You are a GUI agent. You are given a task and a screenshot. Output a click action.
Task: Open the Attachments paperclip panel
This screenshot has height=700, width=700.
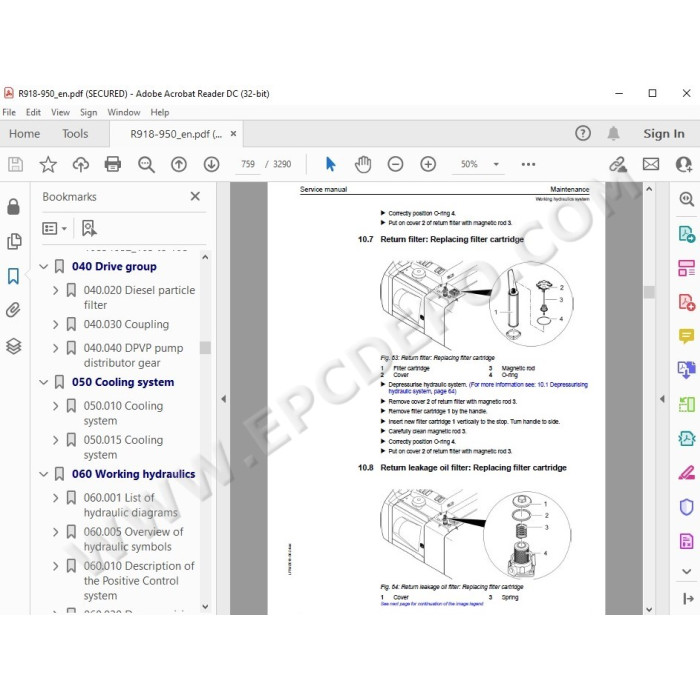[x=13, y=310]
